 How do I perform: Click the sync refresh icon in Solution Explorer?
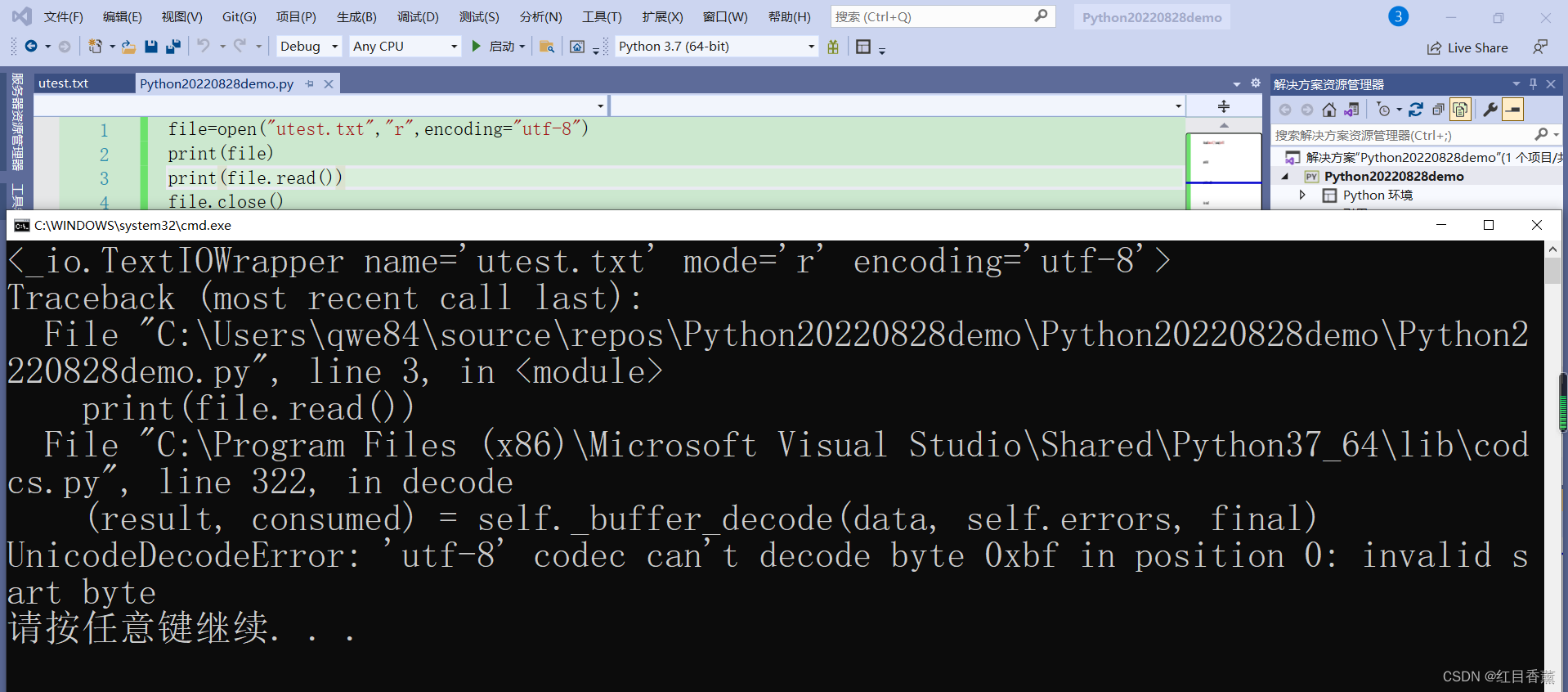1416,110
